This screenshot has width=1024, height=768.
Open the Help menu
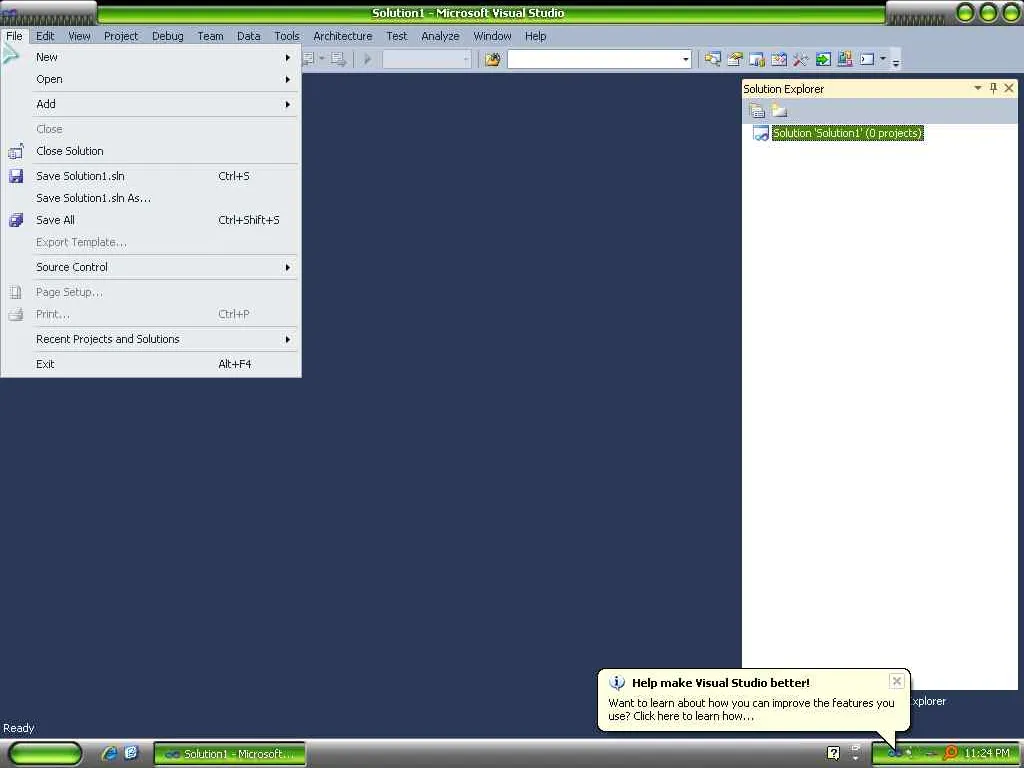coord(536,36)
